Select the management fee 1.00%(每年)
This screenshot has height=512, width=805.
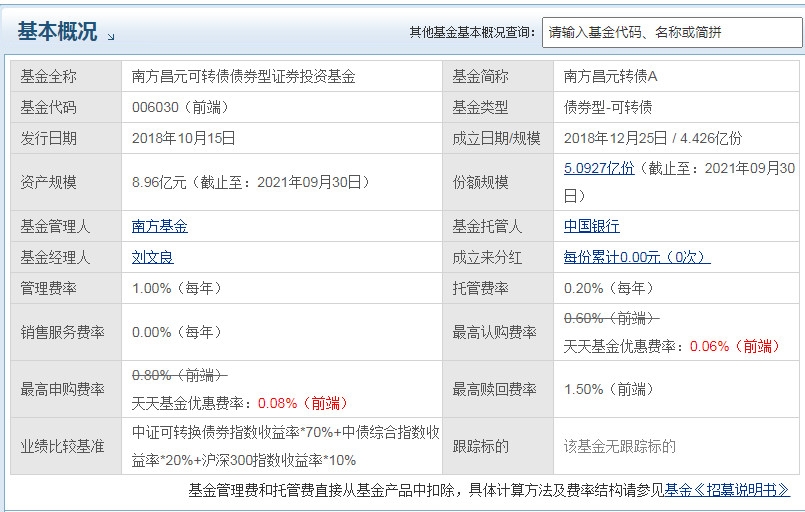(x=177, y=288)
